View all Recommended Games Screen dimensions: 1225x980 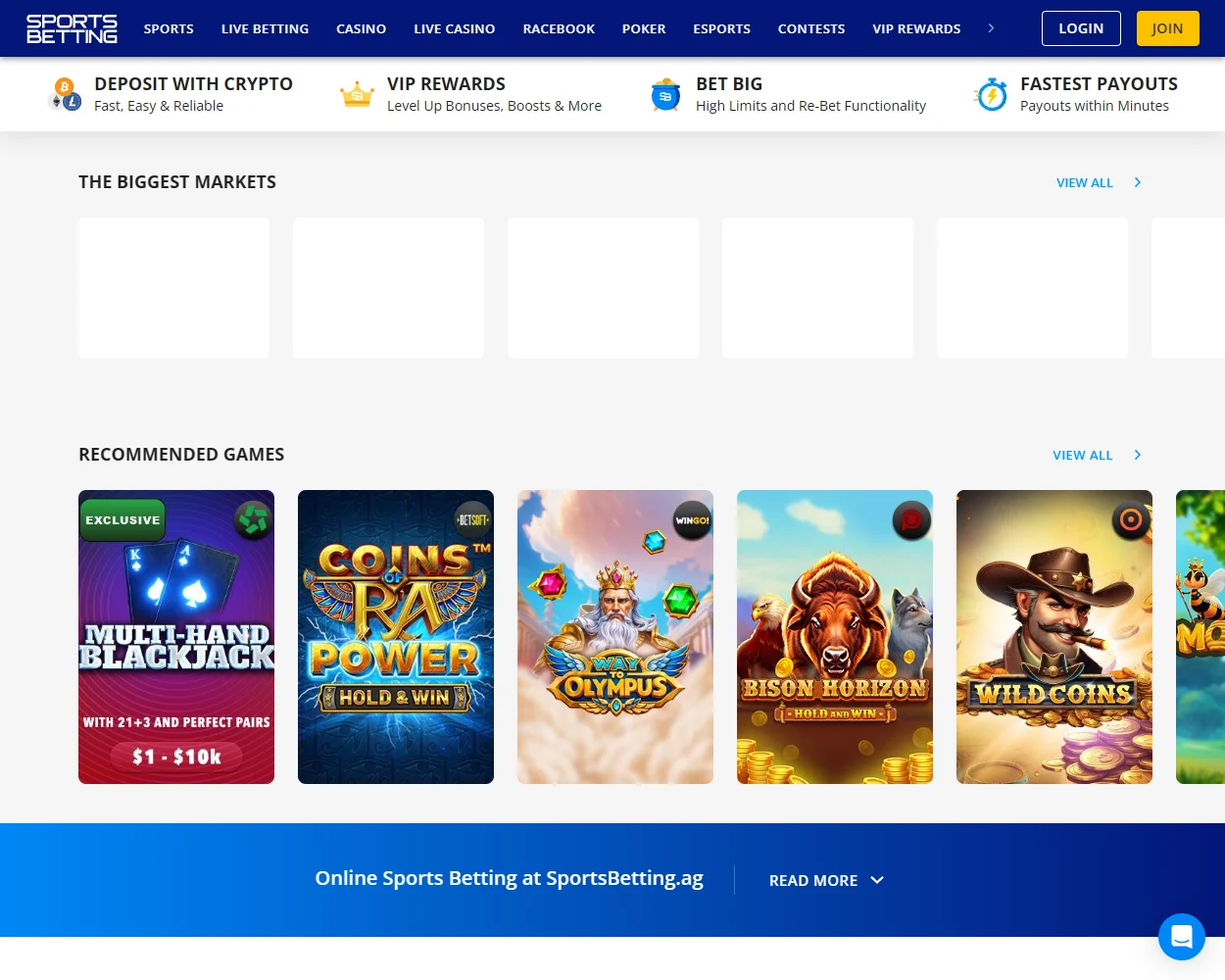coord(1082,455)
